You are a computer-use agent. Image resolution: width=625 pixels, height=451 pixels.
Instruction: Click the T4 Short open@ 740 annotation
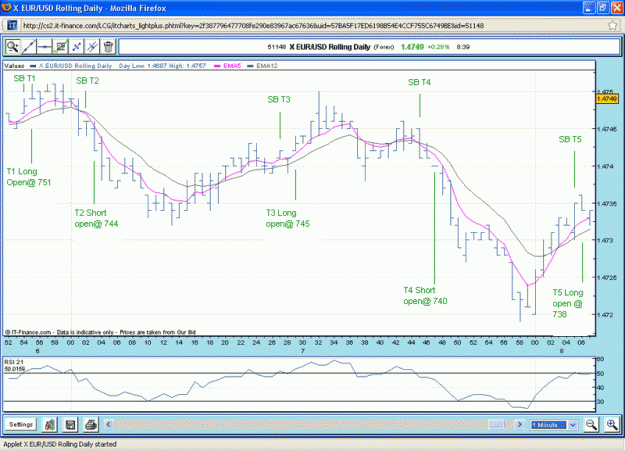coord(425,295)
